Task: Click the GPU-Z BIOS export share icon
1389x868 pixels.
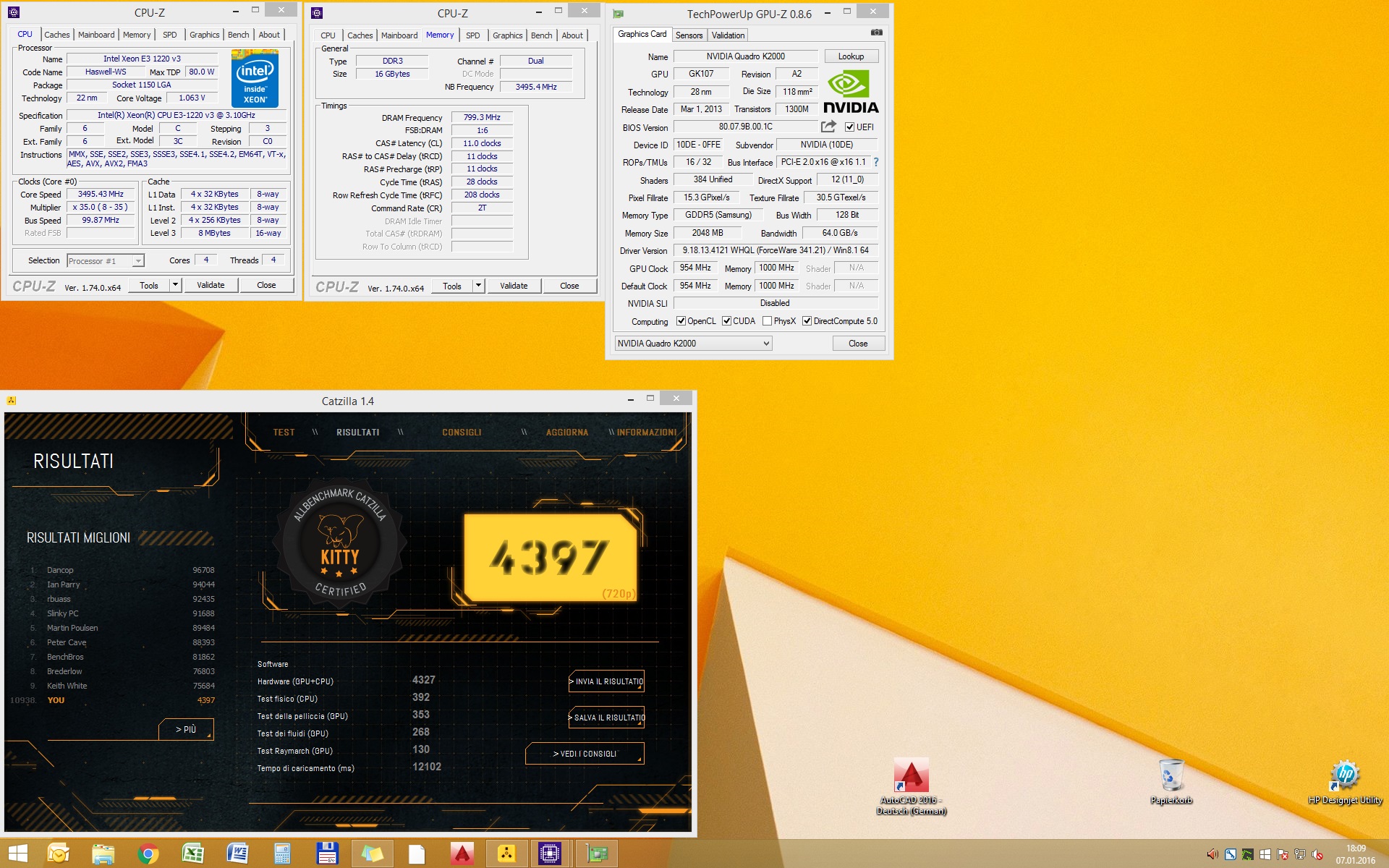Action: tap(828, 127)
